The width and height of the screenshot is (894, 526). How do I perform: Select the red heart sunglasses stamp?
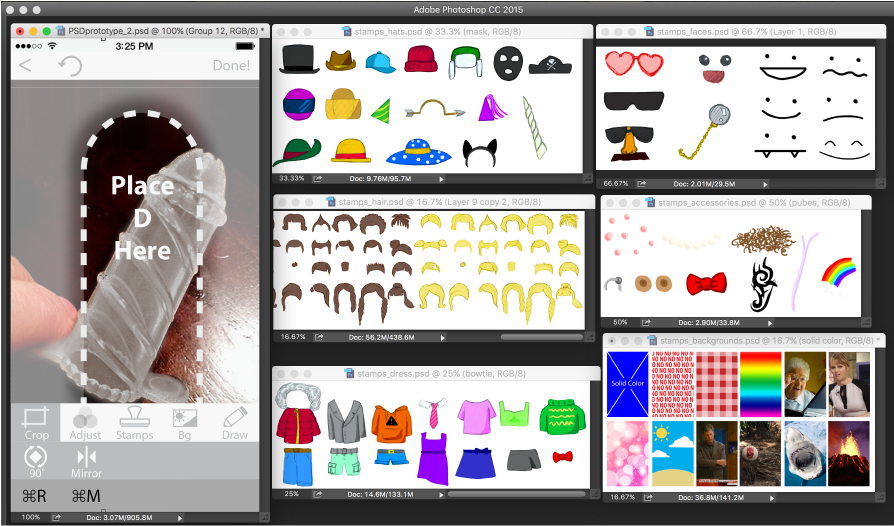634,63
